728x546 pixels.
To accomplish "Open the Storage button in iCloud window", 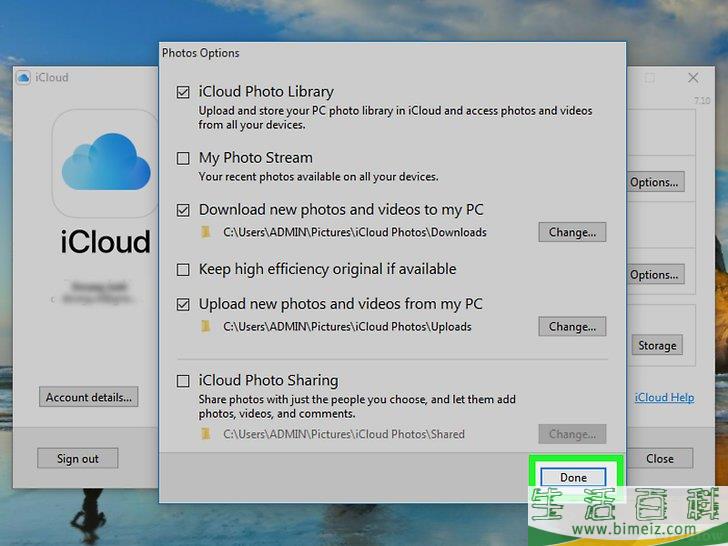I will [657, 345].
